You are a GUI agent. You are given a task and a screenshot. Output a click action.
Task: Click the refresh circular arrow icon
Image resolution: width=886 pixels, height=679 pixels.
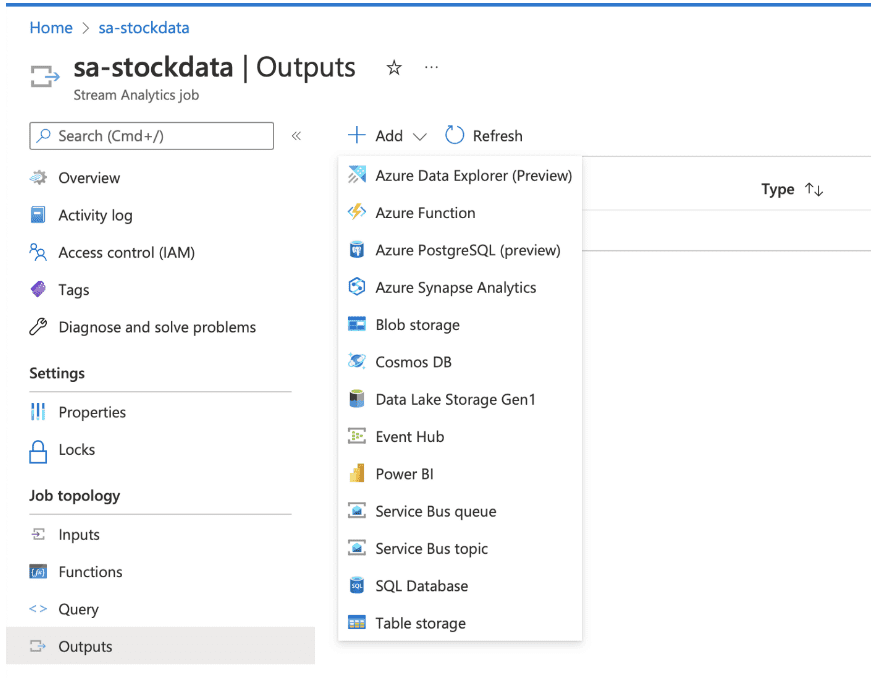pos(454,135)
